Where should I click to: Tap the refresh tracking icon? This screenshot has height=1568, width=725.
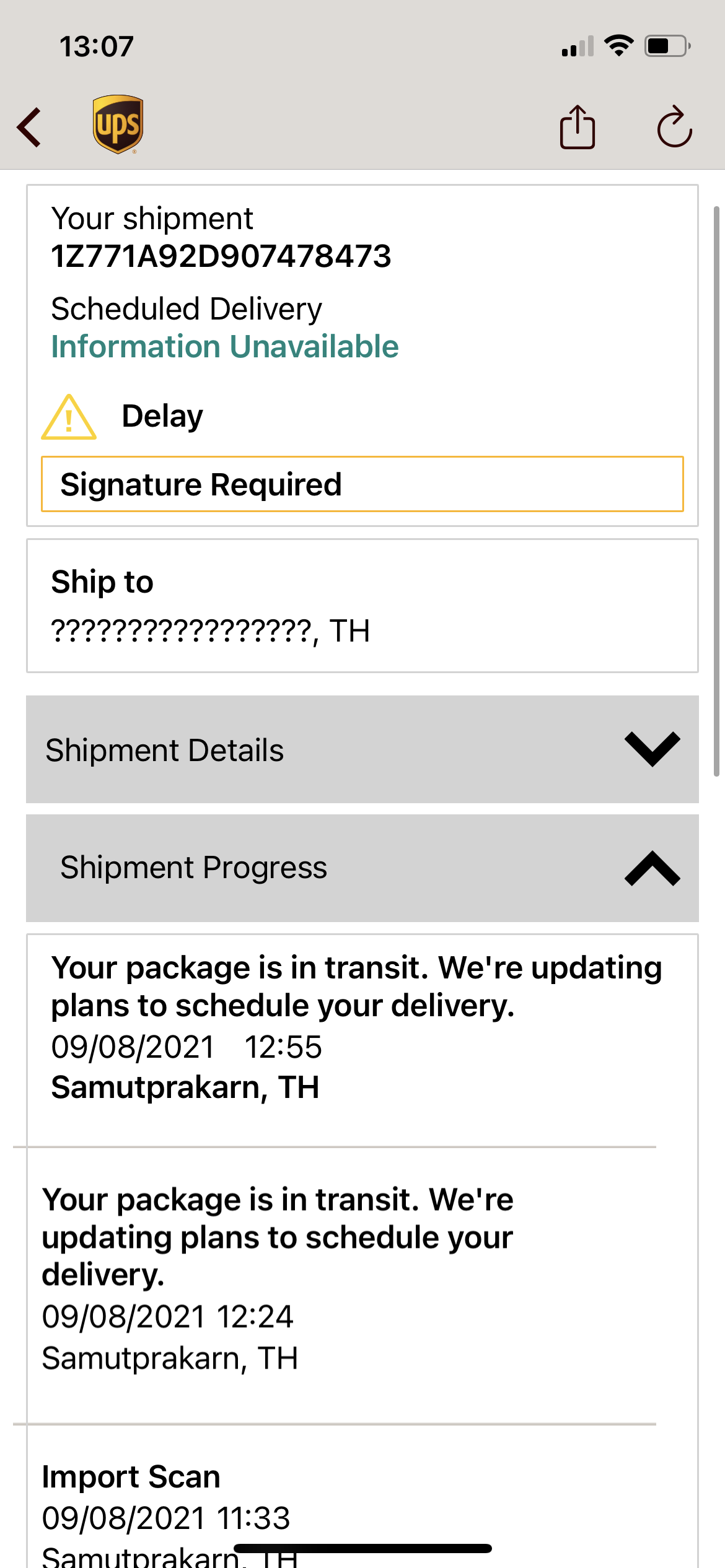click(x=674, y=128)
